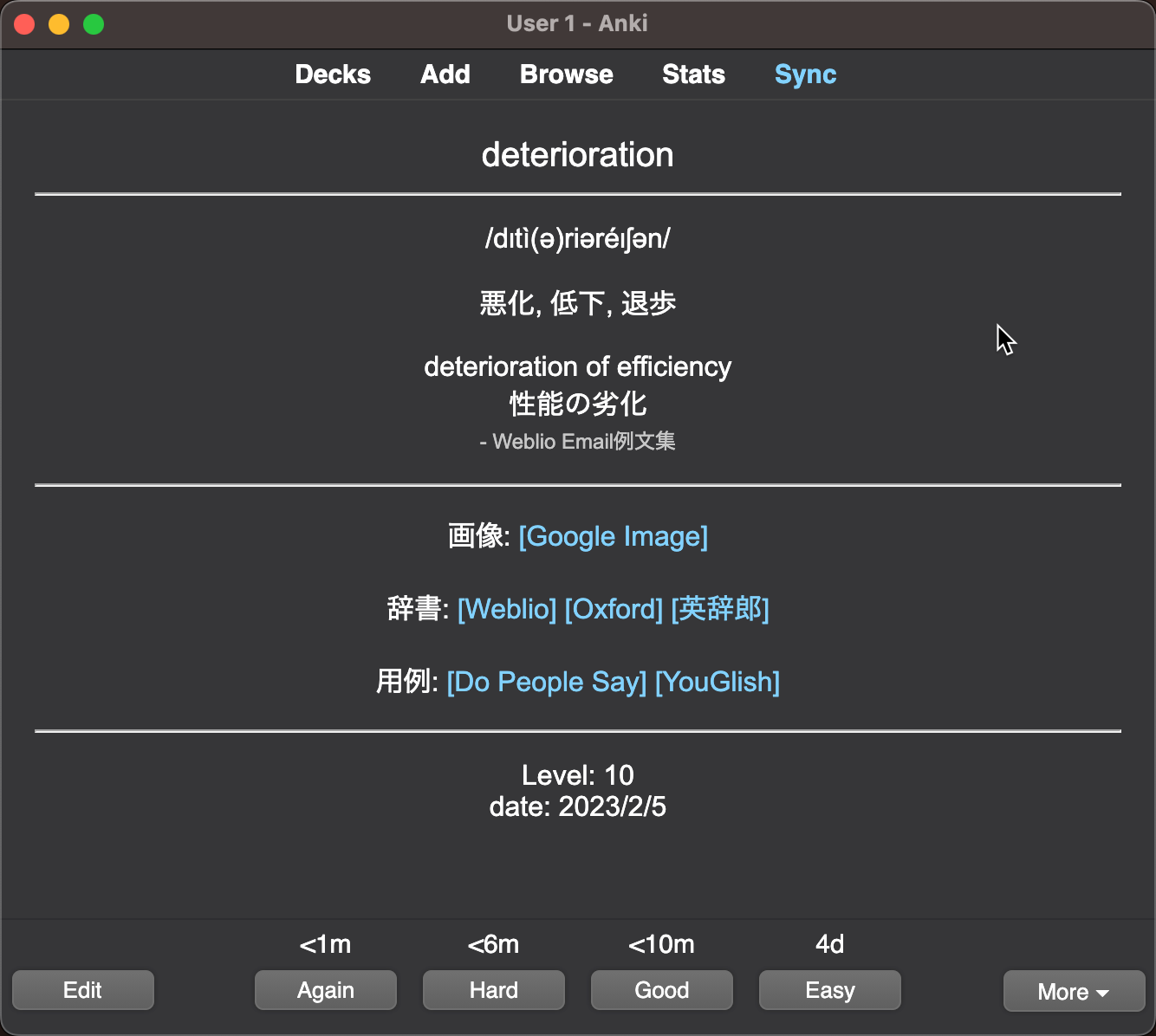Click the date: 2023/2/5 text
The height and width of the screenshot is (1036, 1156).
[578, 806]
